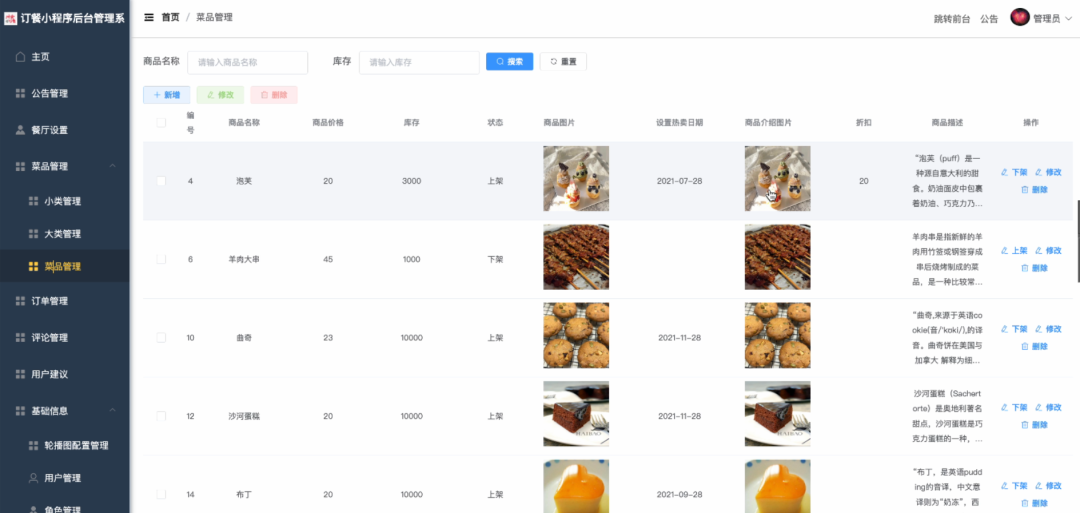Go to 小类管理 submenu
This screenshot has height=513, width=1080.
click(65, 201)
